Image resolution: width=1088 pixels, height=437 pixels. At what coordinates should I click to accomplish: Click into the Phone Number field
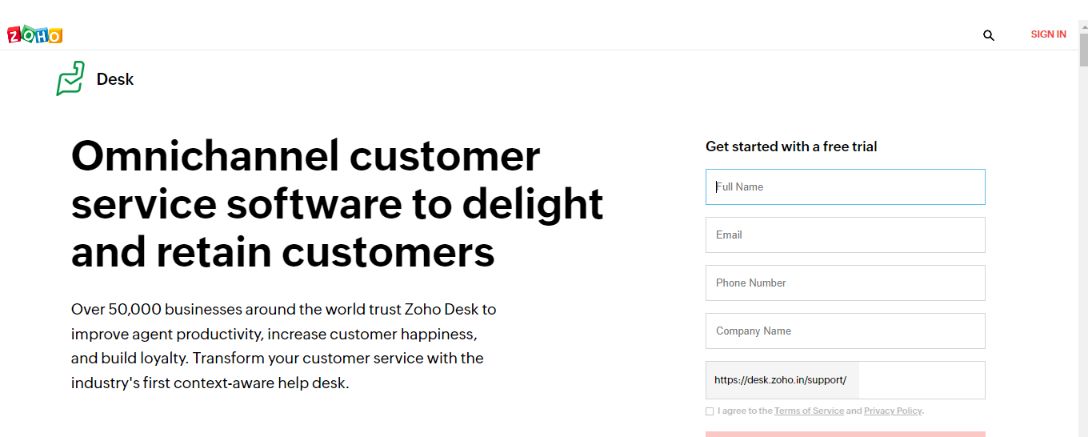tap(845, 283)
